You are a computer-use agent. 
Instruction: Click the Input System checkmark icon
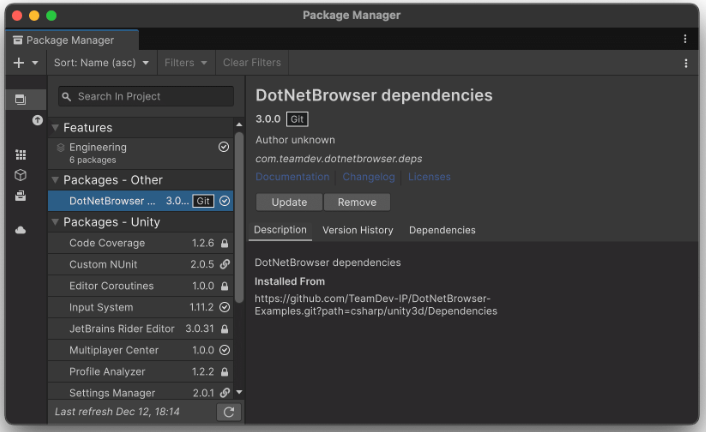coord(225,307)
